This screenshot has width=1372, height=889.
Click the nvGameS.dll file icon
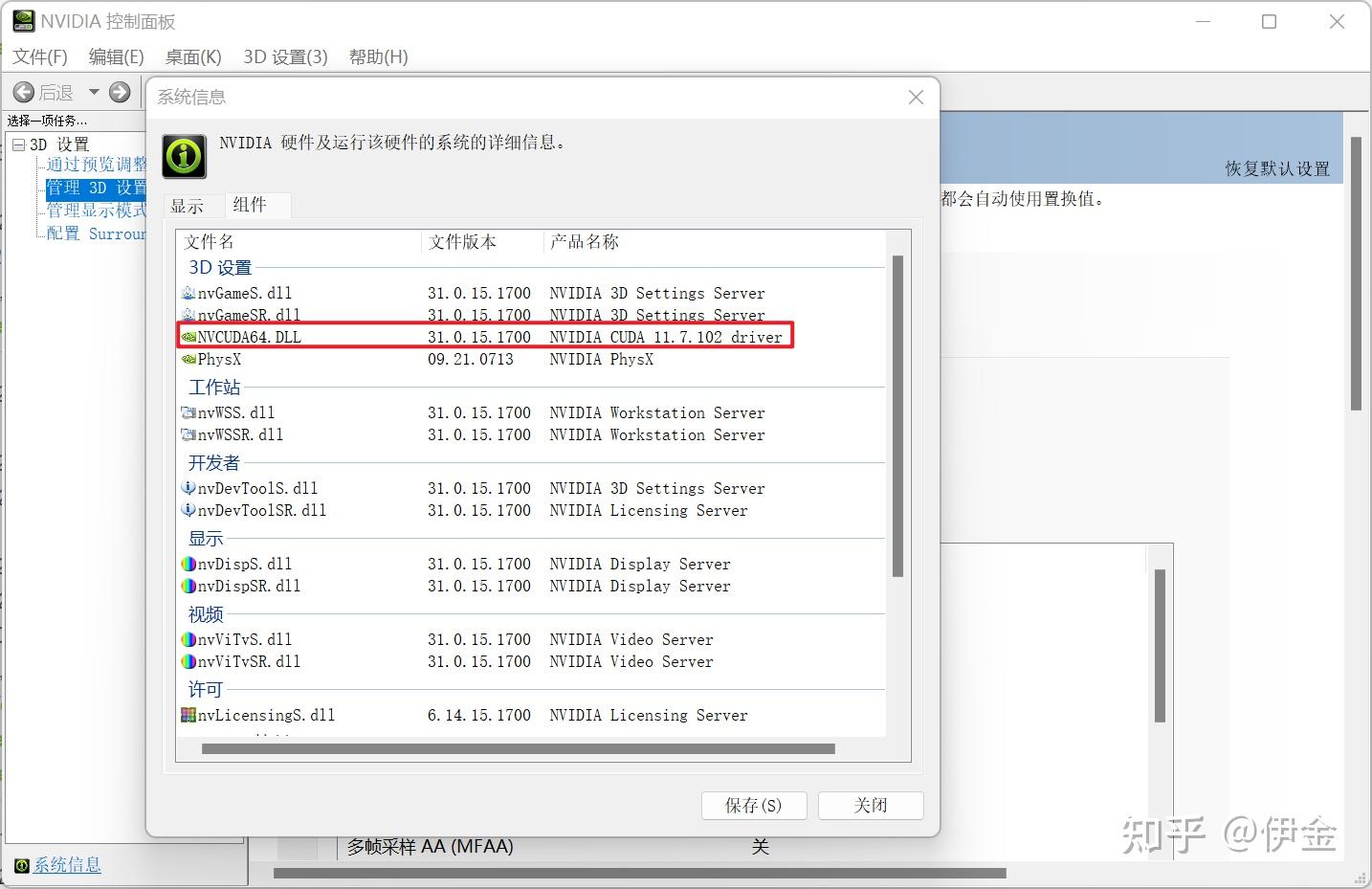tap(188, 293)
